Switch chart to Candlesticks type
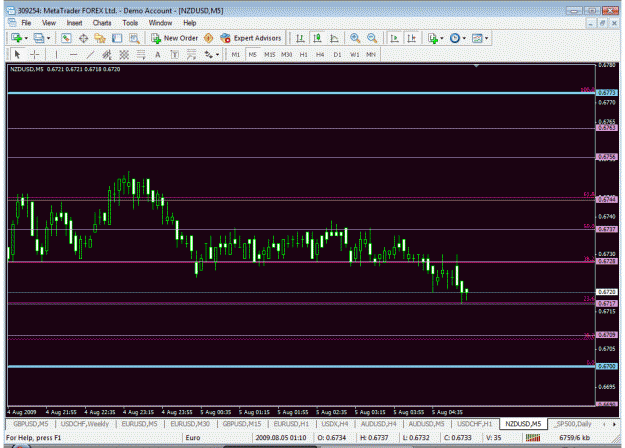The height and width of the screenshot is (448, 625). 317,38
